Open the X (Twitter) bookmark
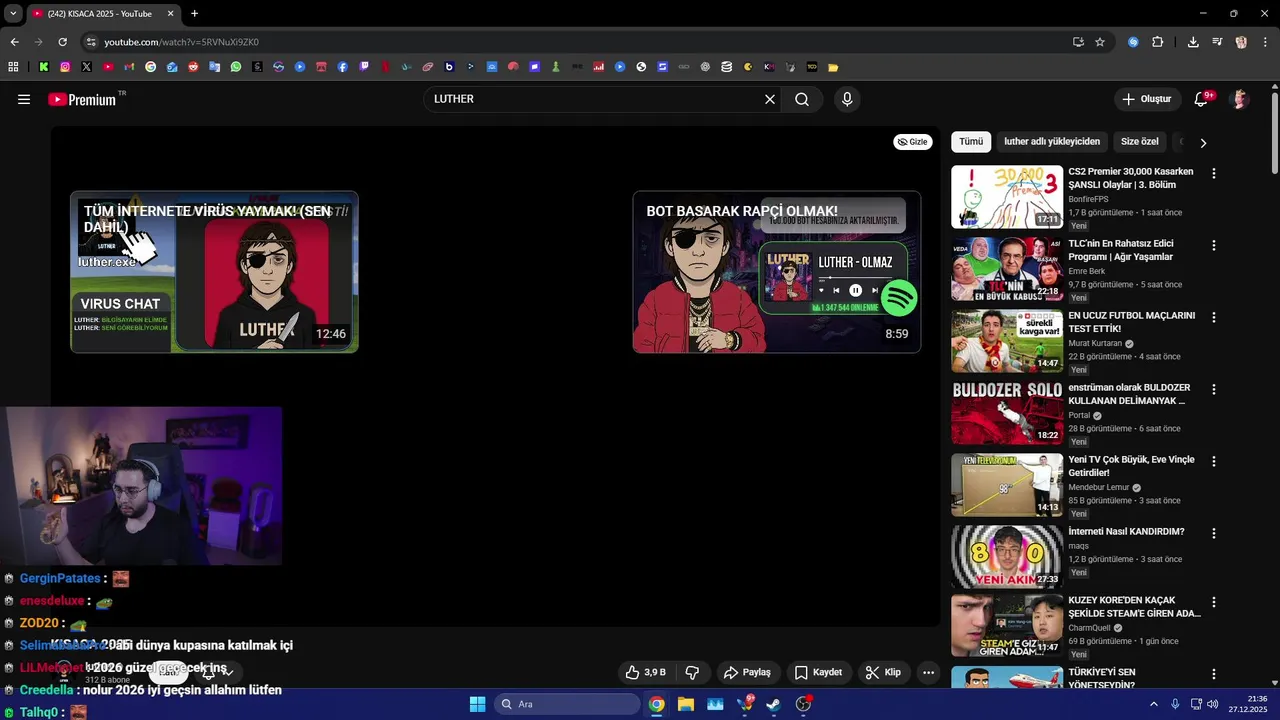The height and width of the screenshot is (720, 1280). (x=87, y=67)
